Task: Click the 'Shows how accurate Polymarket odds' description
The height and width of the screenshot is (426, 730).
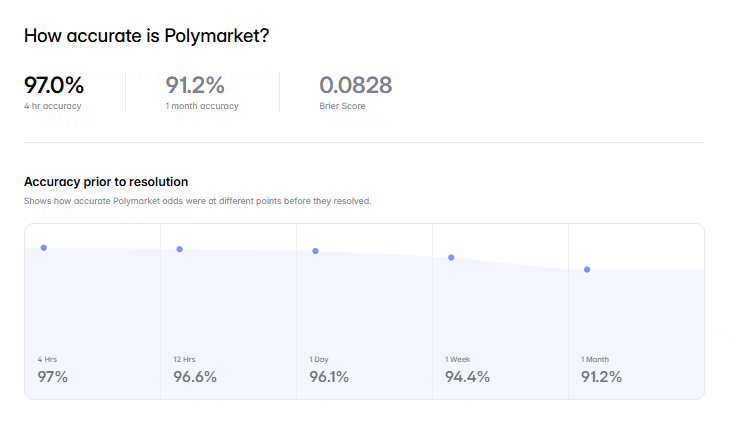Action: point(197,201)
